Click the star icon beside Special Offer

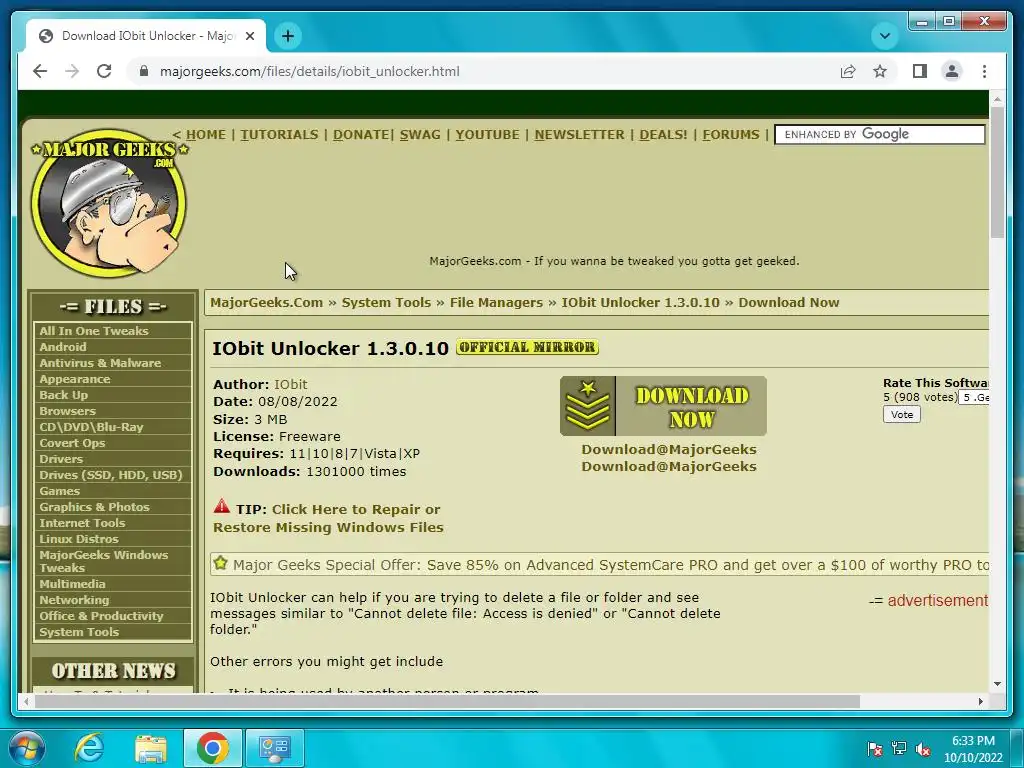point(221,563)
